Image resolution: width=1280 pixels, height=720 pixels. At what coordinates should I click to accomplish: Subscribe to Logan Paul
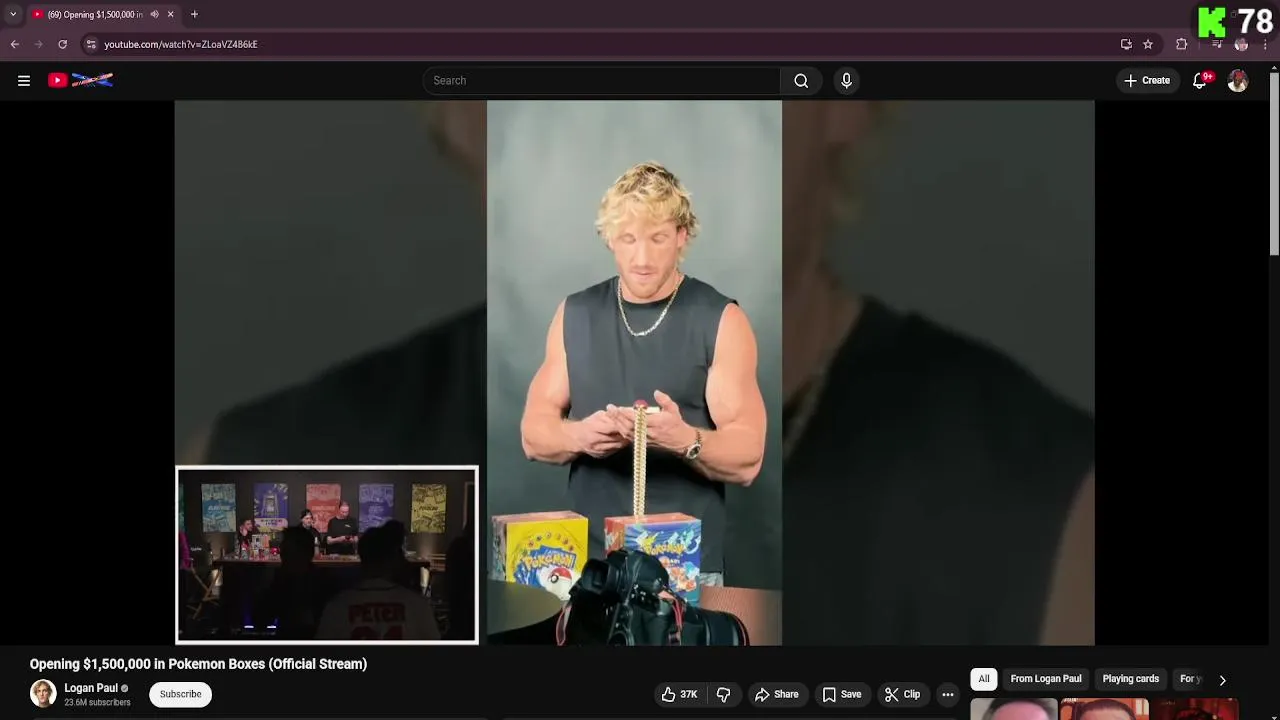pos(181,694)
